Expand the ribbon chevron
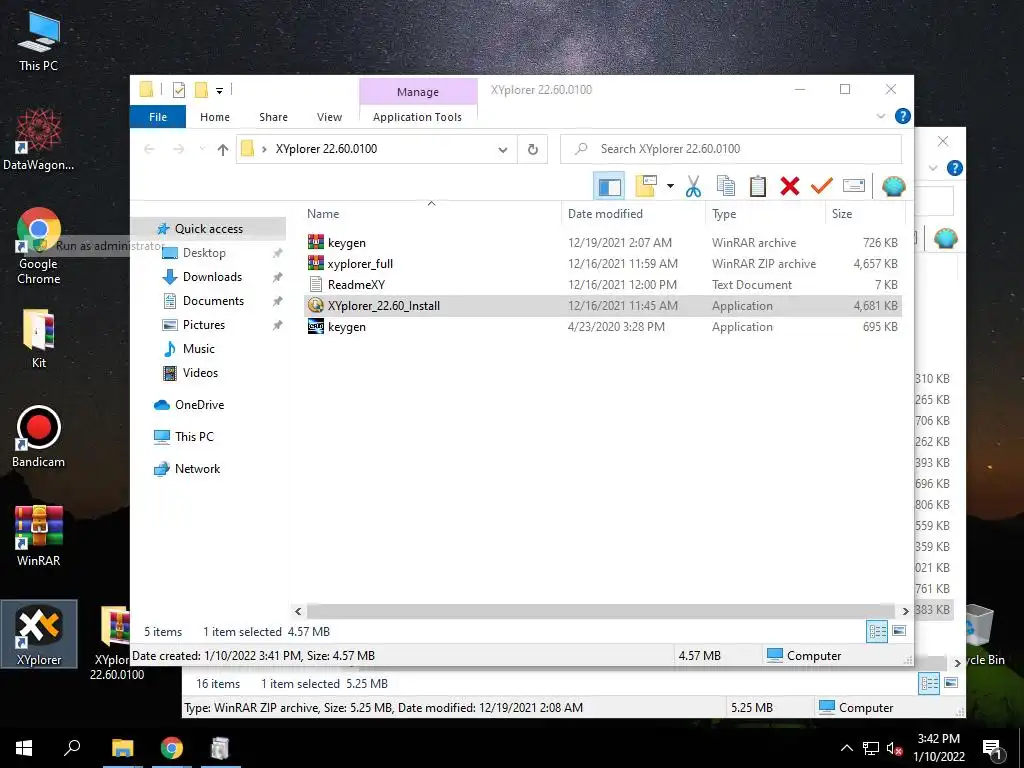Viewport: 1024px width, 768px height. coord(880,116)
